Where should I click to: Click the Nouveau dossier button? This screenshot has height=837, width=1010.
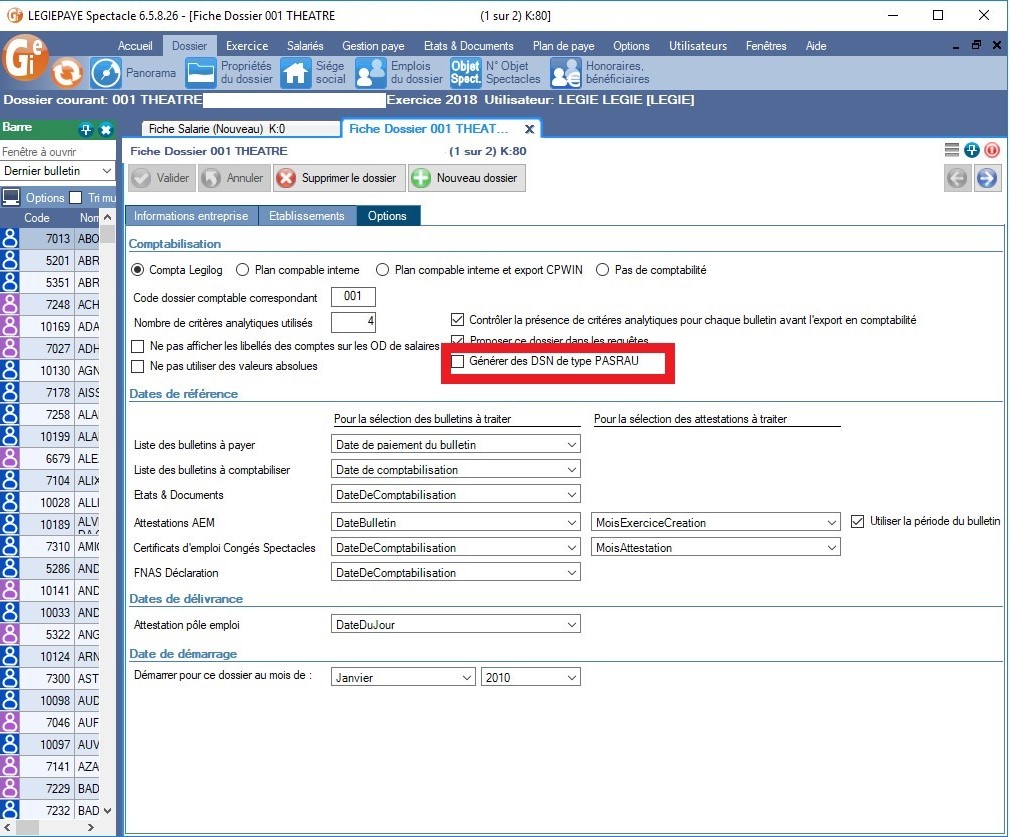pos(466,178)
